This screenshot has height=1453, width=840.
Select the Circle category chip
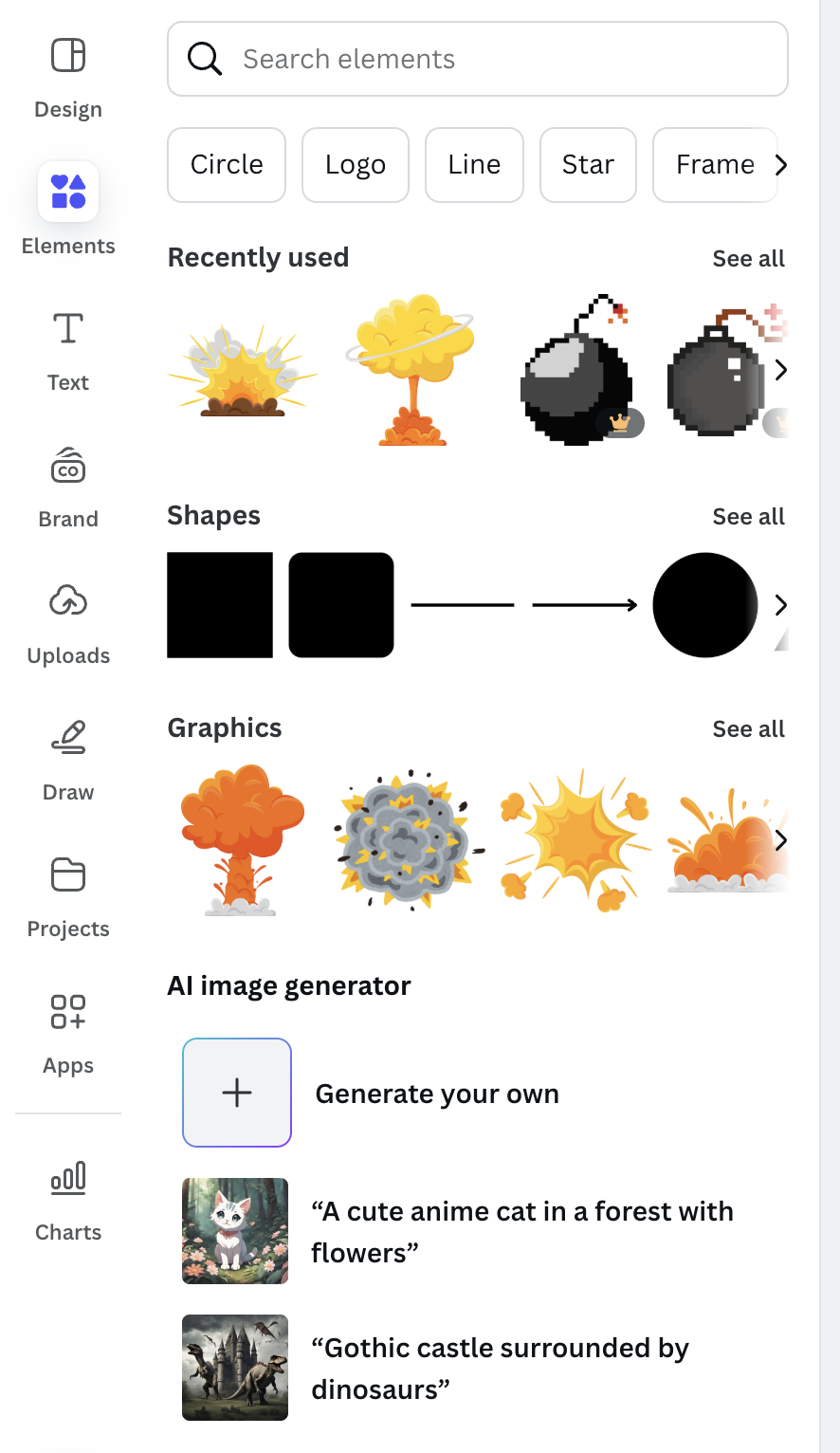(x=227, y=165)
